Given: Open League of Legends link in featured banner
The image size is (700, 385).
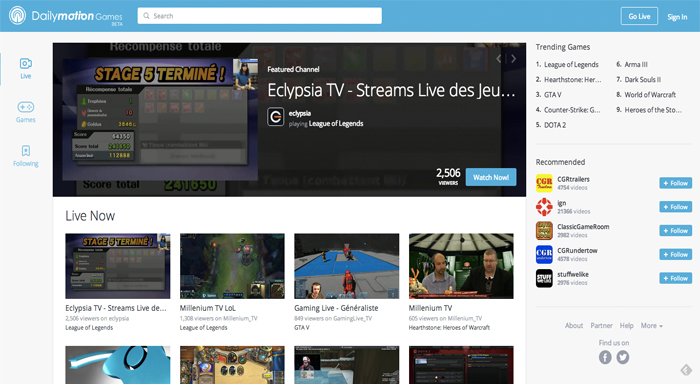Looking at the screenshot, I should 336,124.
